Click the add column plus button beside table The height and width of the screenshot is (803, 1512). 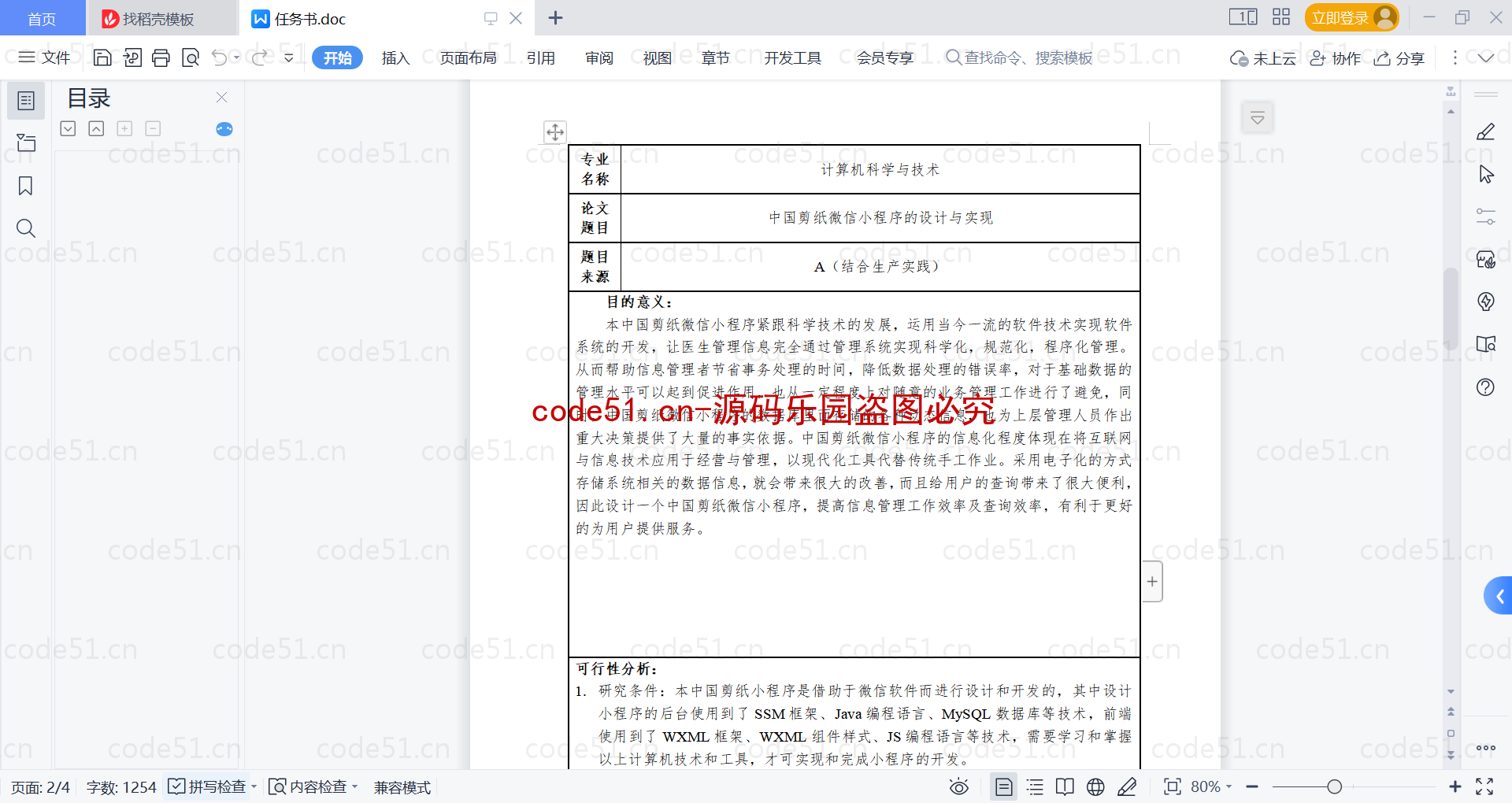(x=1152, y=582)
